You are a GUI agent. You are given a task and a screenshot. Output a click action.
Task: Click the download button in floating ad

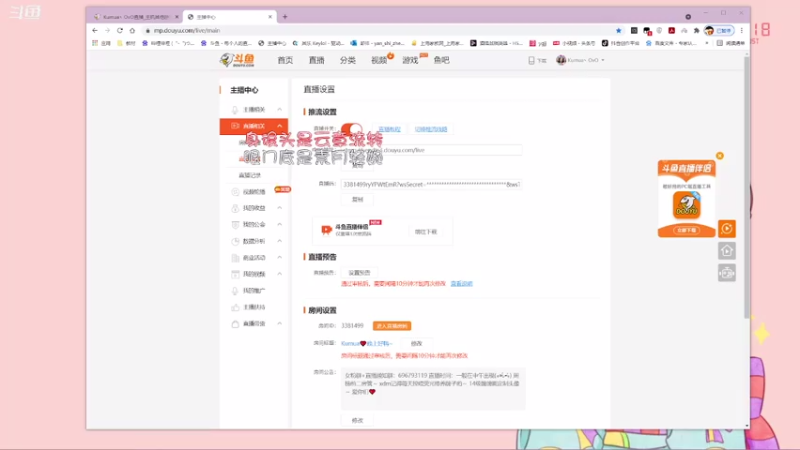(686, 231)
